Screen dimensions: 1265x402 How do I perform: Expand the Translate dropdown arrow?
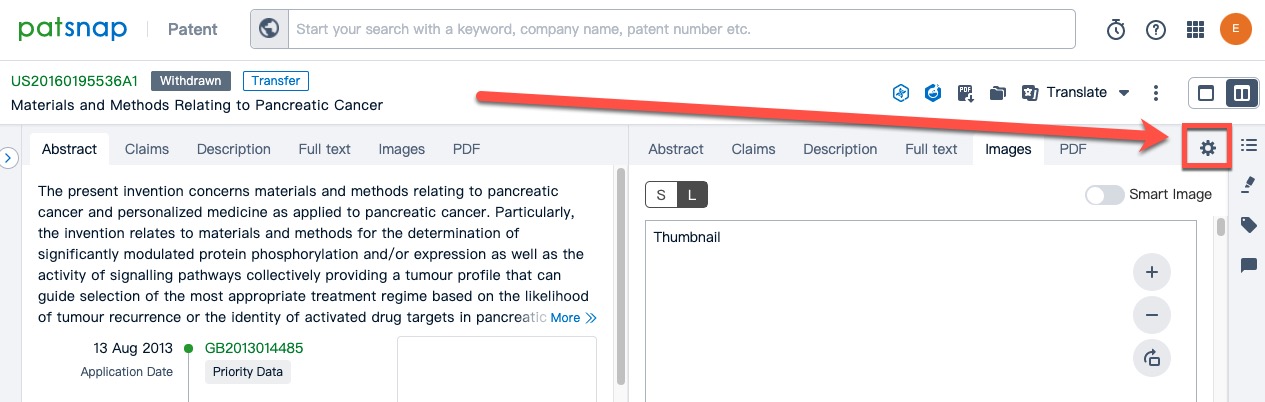[1124, 93]
